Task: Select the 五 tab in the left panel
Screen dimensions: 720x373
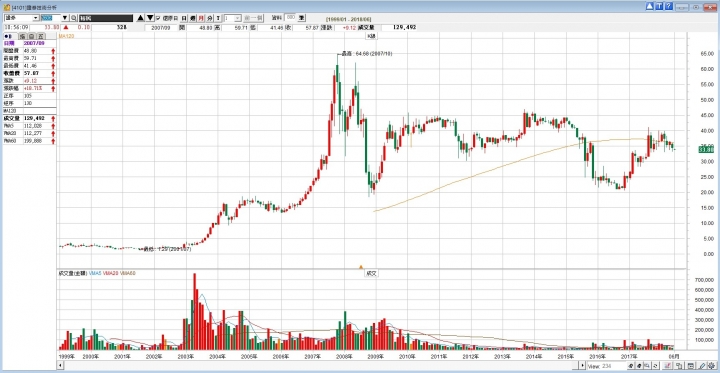Action: click(40, 36)
